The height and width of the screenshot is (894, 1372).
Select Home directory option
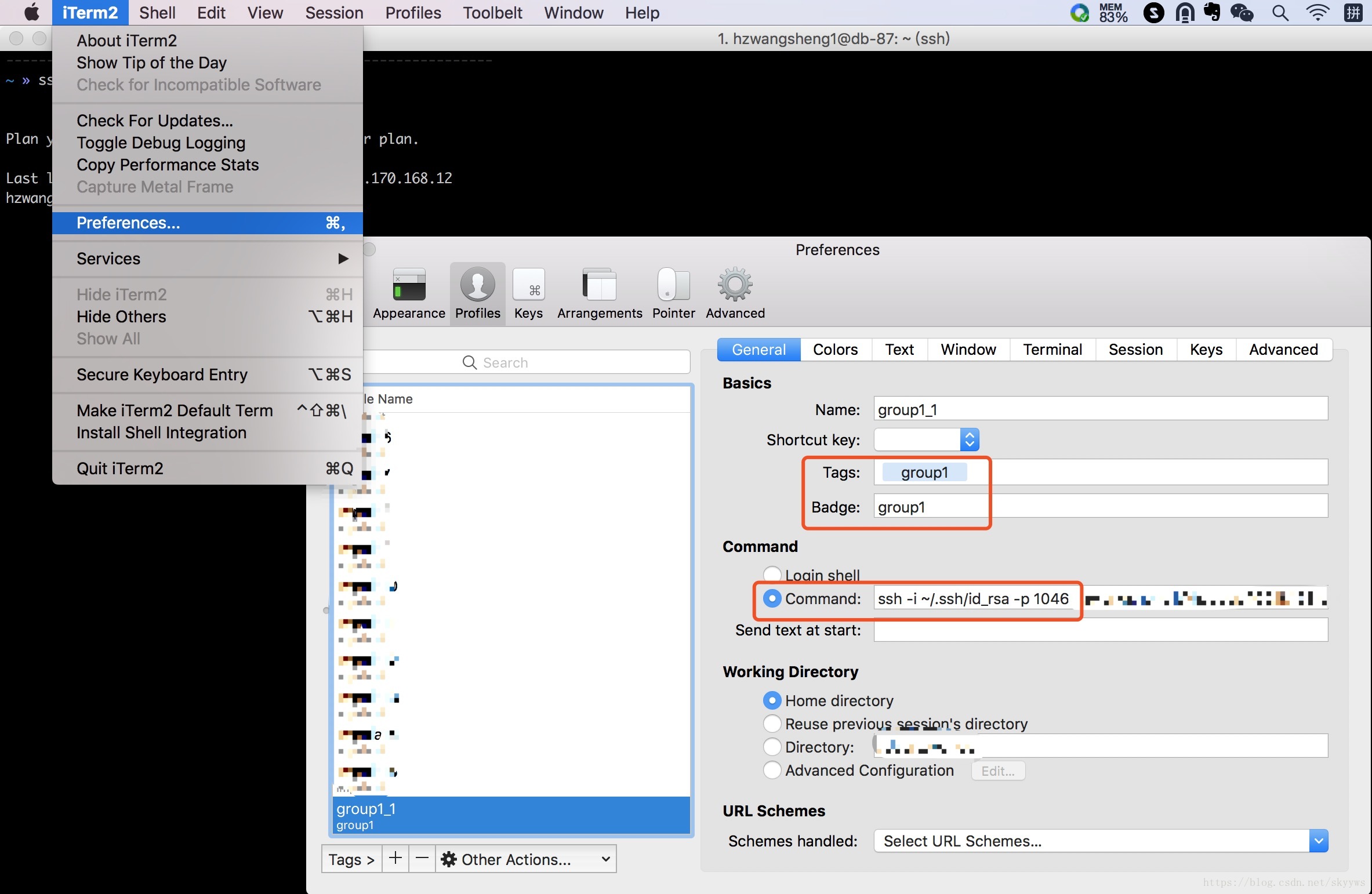click(x=772, y=700)
